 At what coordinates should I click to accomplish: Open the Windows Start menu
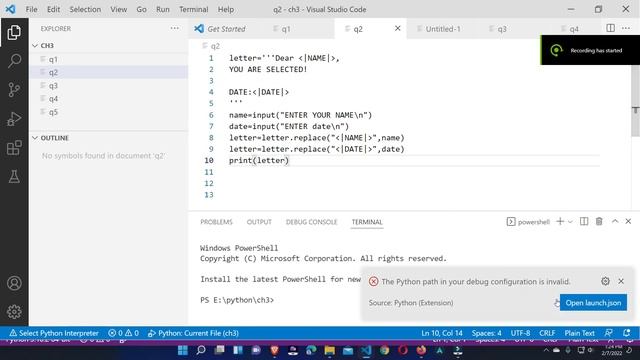click(182, 350)
